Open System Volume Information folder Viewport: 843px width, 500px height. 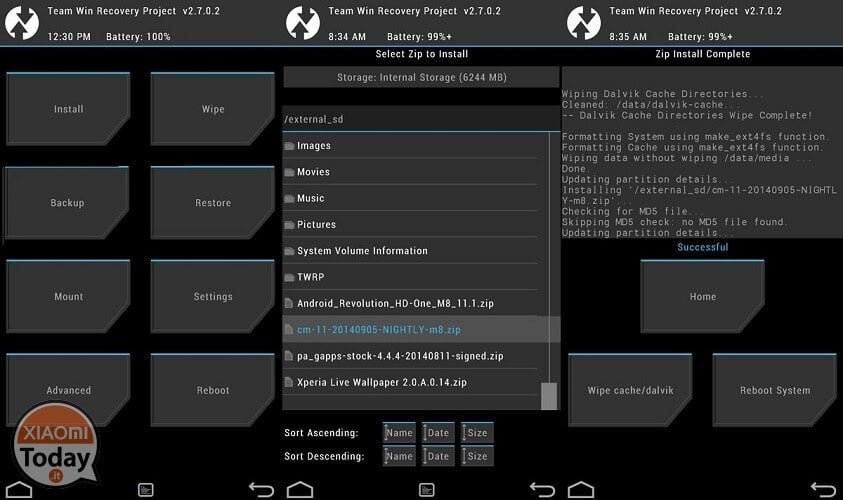pos(411,251)
